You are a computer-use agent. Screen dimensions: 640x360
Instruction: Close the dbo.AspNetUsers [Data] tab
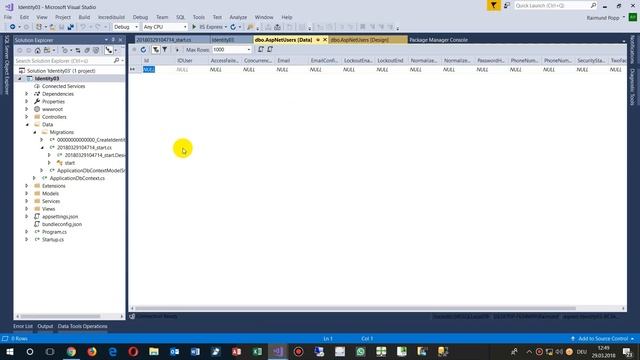point(325,40)
